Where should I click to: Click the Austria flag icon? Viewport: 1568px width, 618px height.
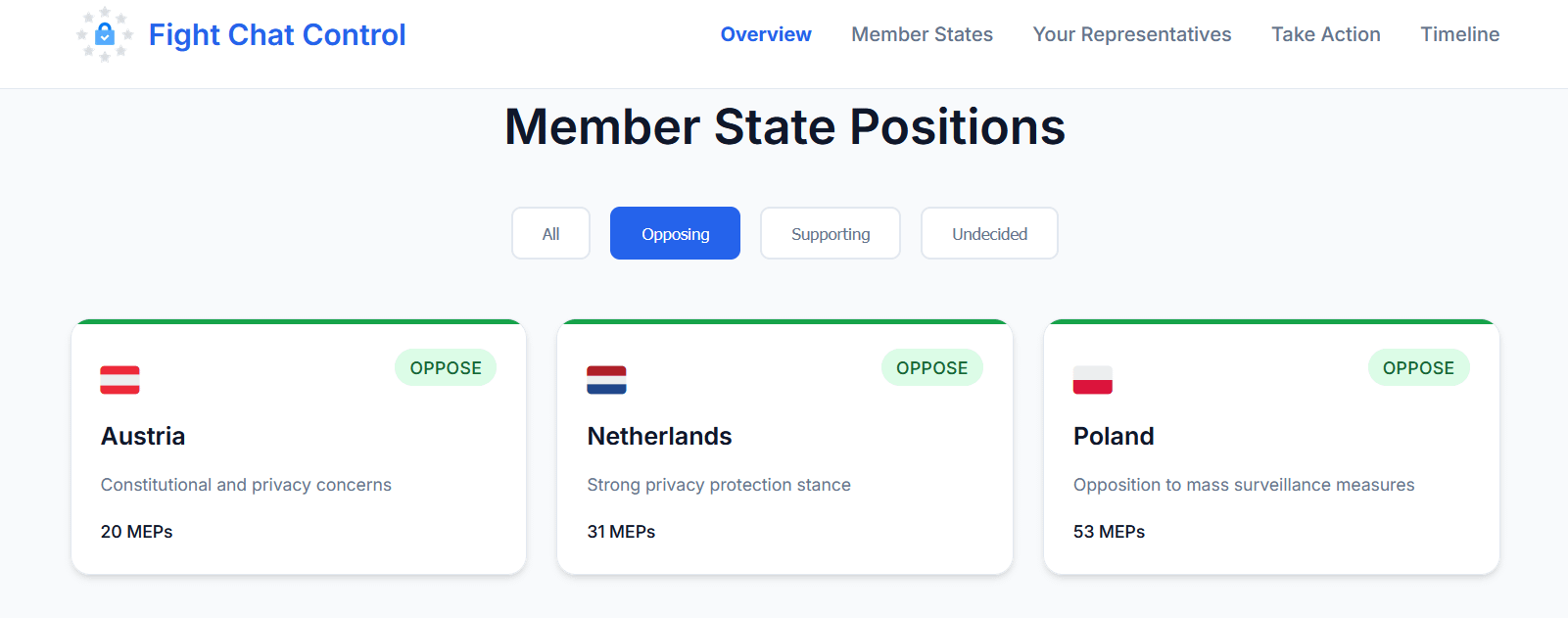(x=119, y=380)
